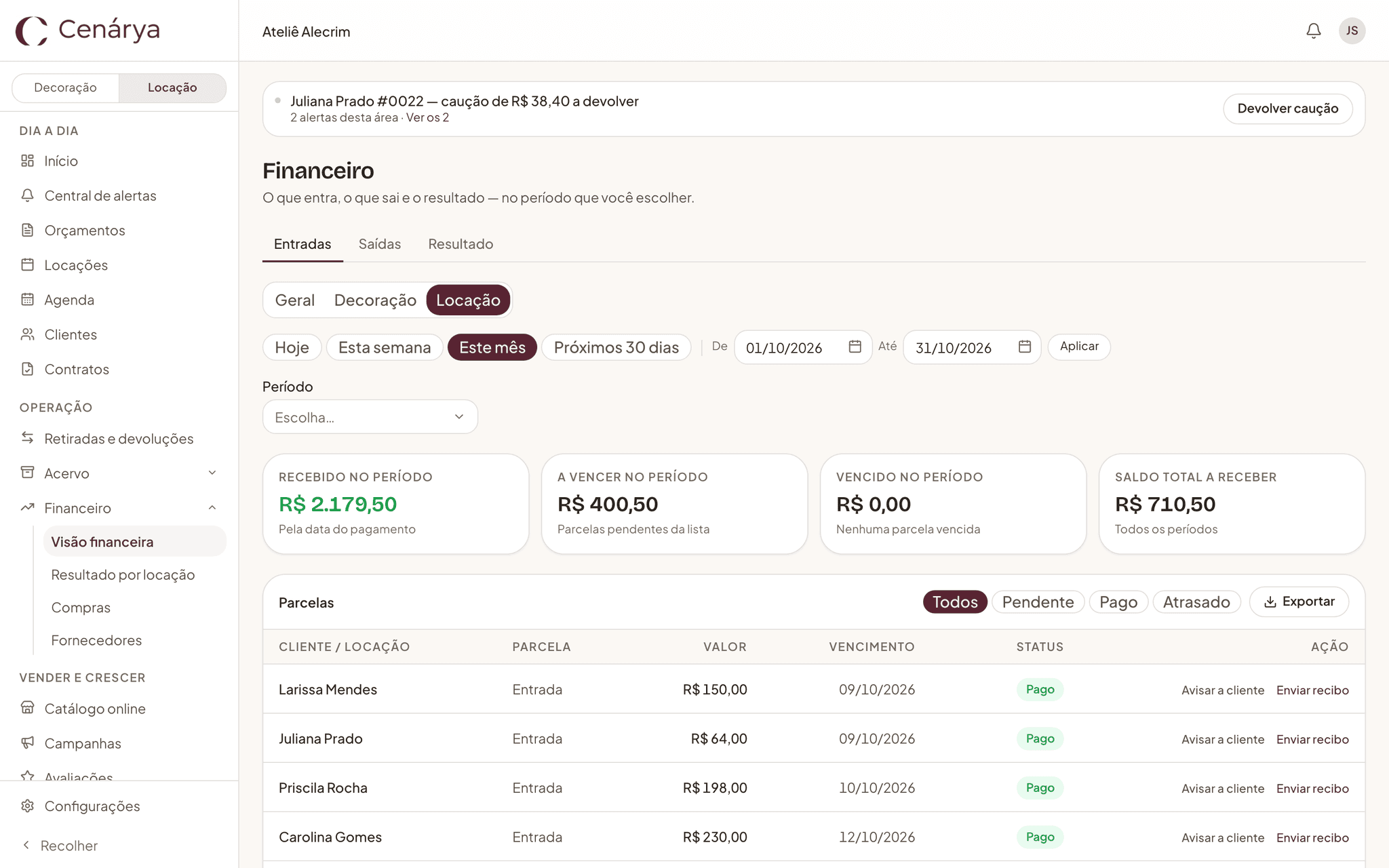1389x868 pixels.
Task: Click the Orçamentos document icon
Action: click(27, 230)
